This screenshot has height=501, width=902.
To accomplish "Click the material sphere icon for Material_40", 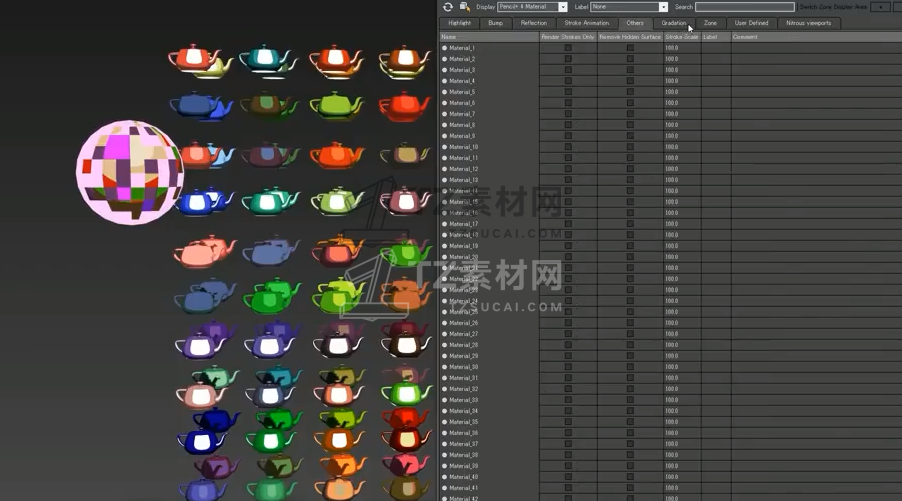I will [445, 477].
